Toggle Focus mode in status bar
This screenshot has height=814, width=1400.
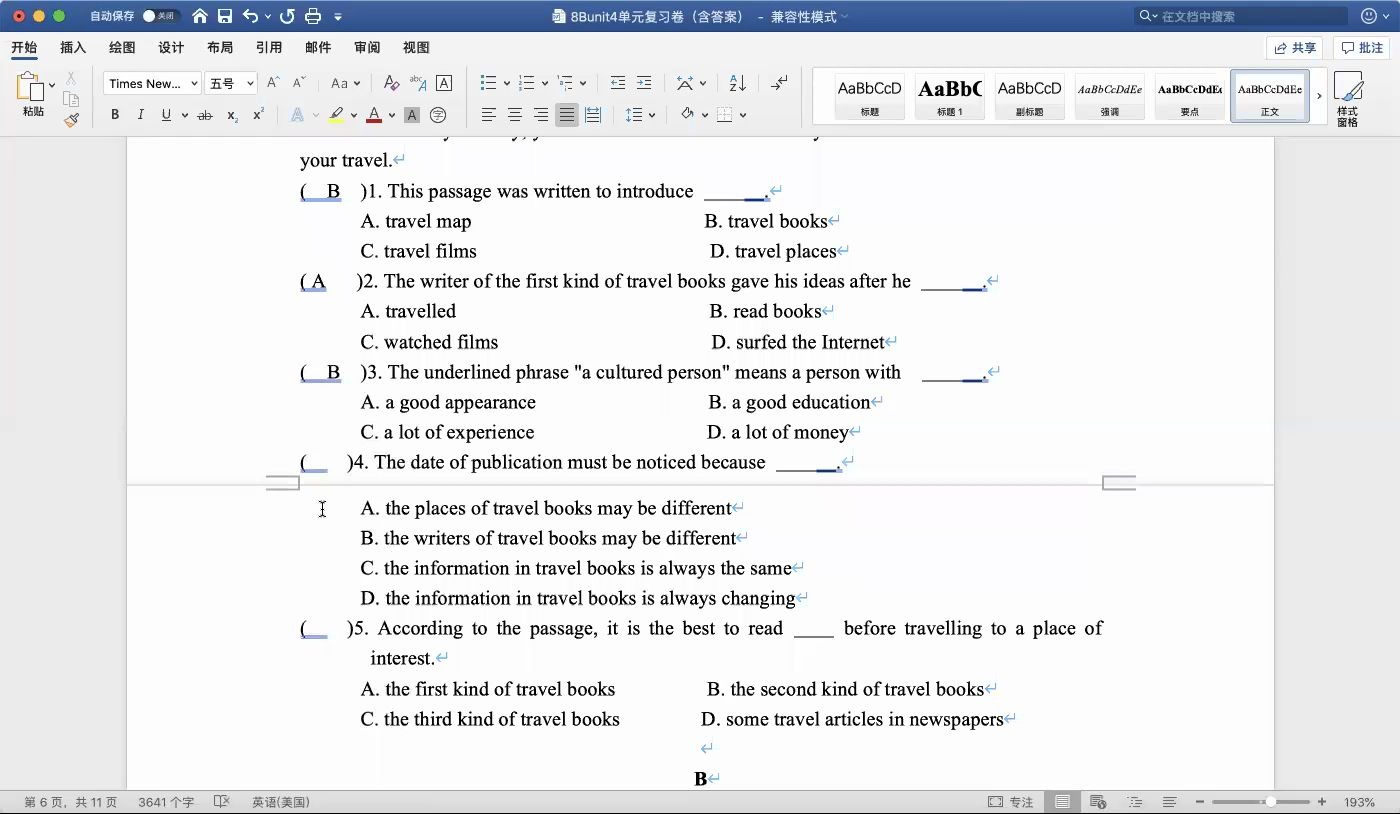1011,802
